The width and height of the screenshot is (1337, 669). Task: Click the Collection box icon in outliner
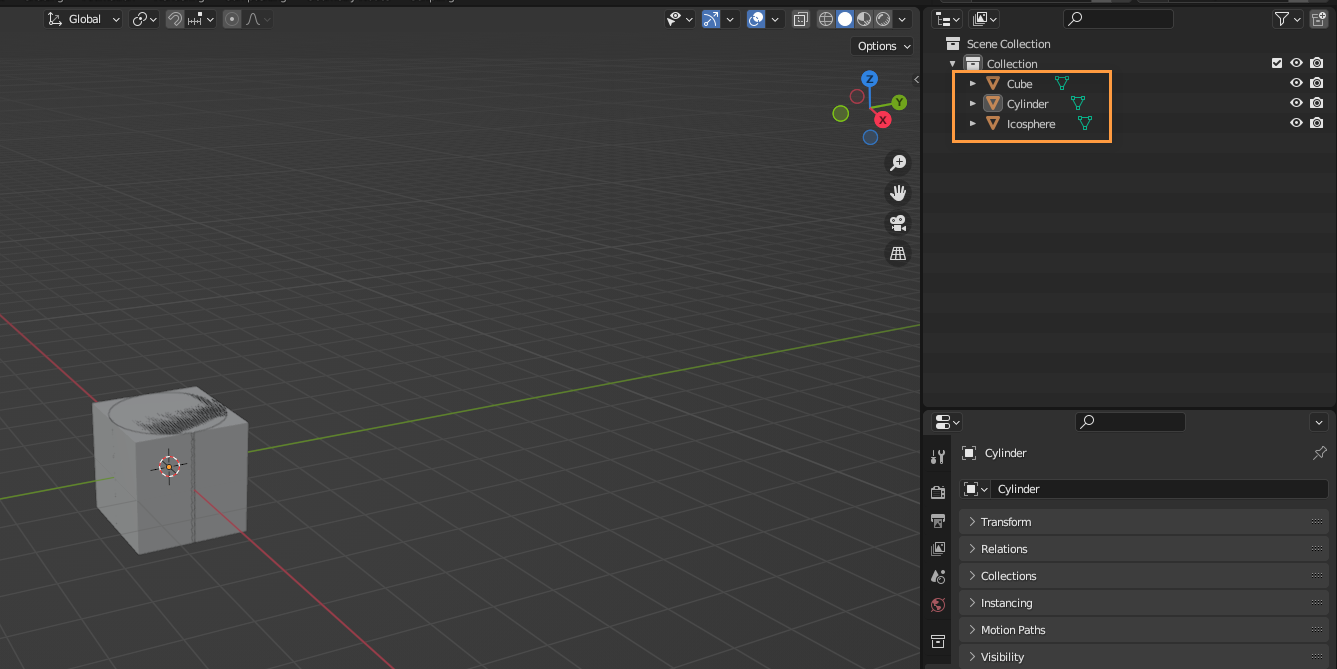tap(973, 64)
